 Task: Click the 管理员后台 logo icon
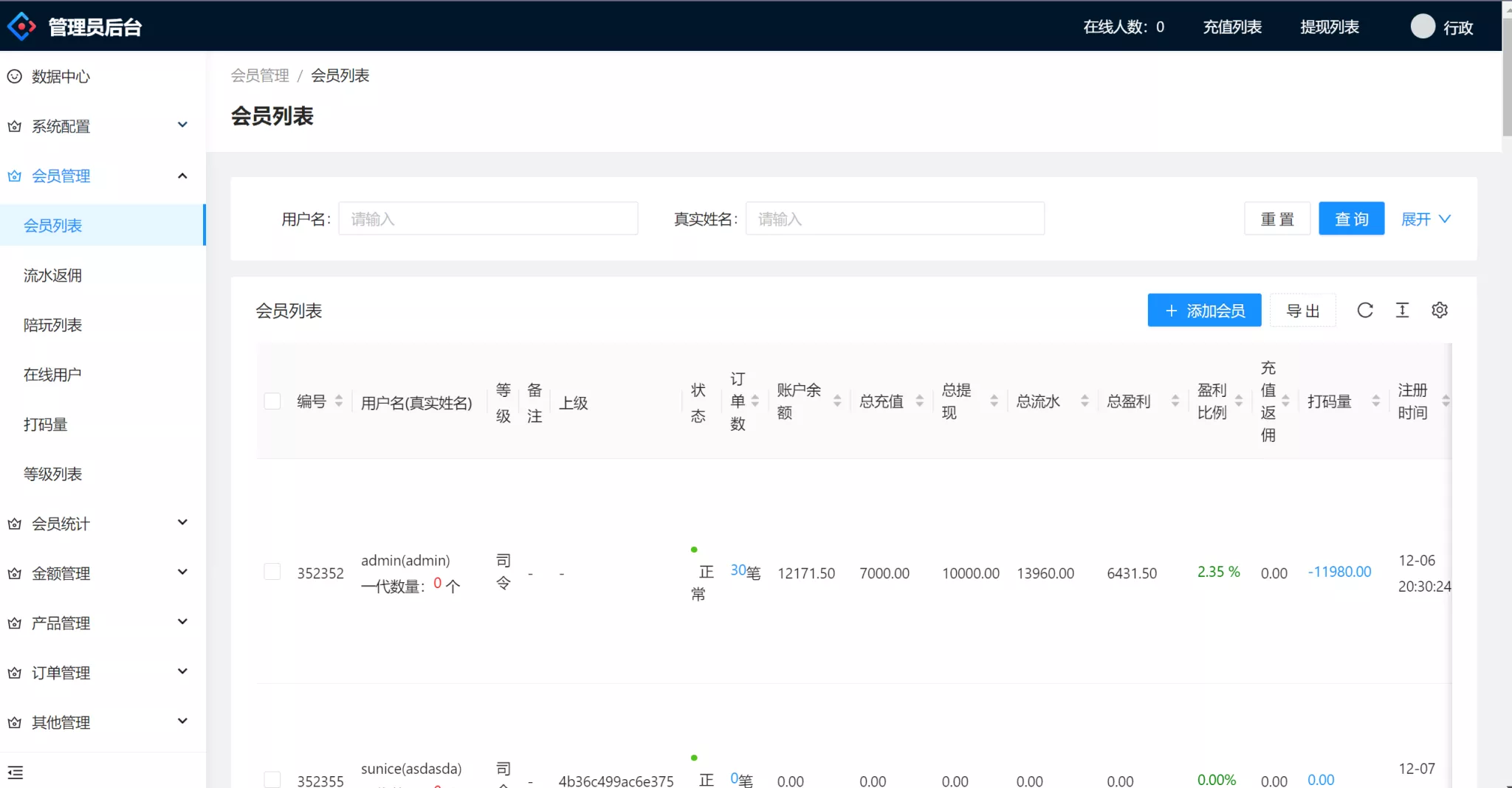(x=22, y=24)
